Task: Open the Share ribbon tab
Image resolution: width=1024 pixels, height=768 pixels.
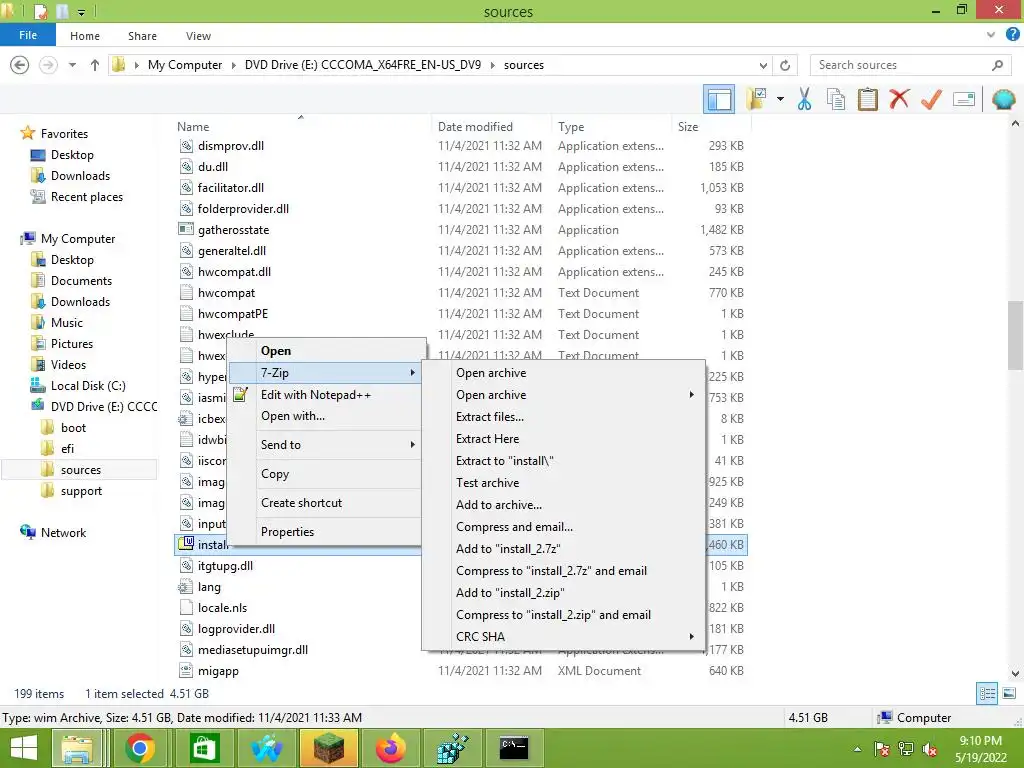Action: pyautogui.click(x=142, y=36)
